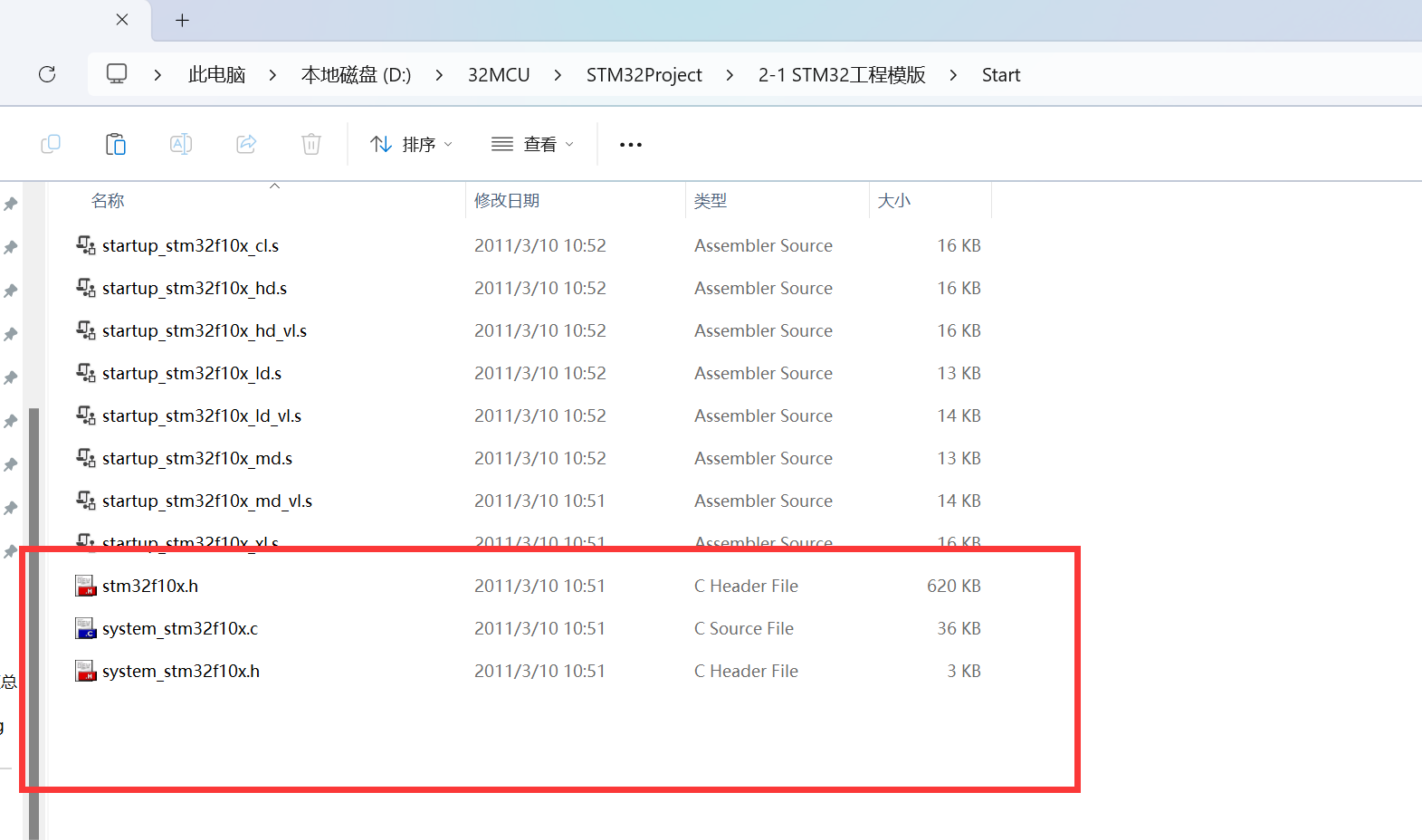Click the Refresh icon beside address bar
Screen dimensions: 1422x840
point(47,74)
